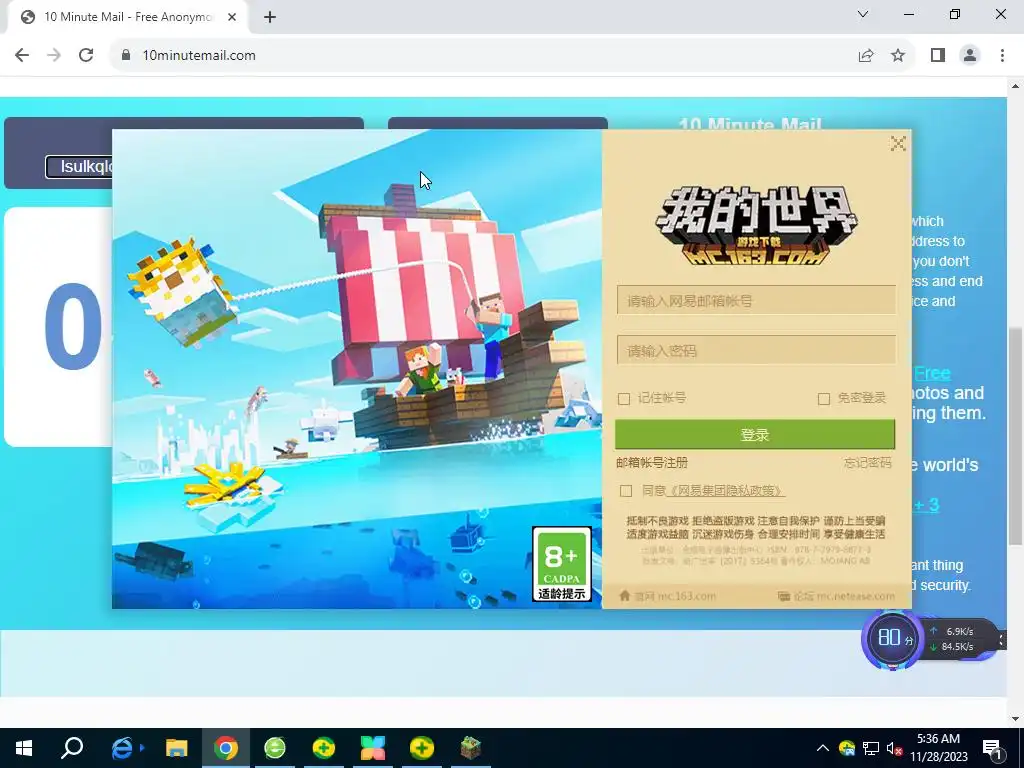The width and height of the screenshot is (1024, 768).
Task: Click the 80分 performance score widget
Action: click(x=893, y=638)
